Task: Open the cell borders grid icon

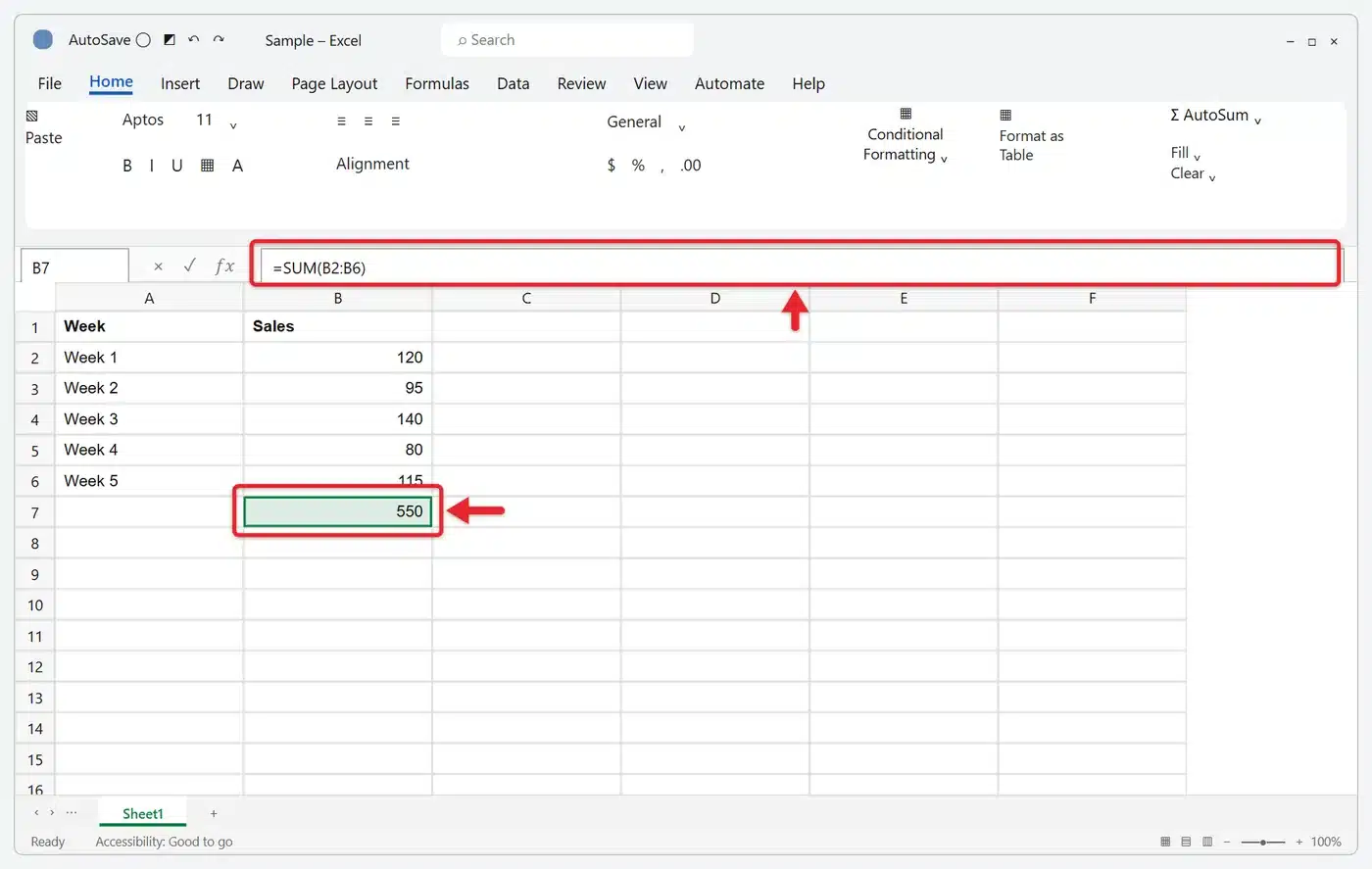Action: pos(207,166)
